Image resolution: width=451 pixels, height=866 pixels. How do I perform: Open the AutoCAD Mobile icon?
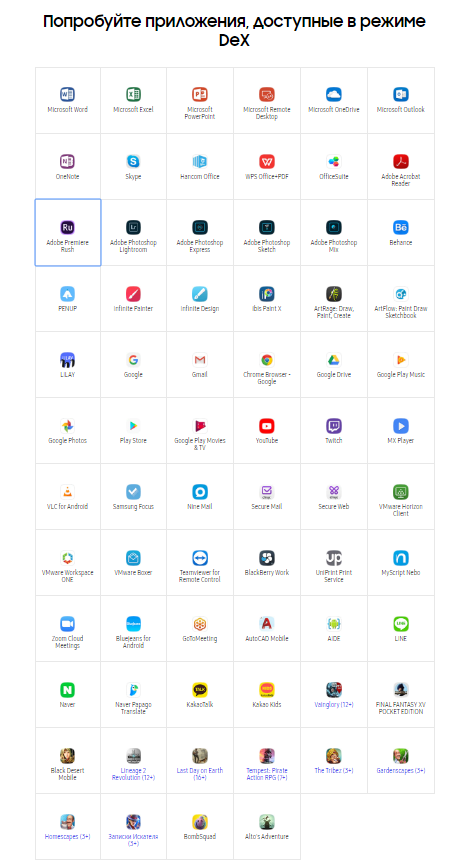point(267,624)
